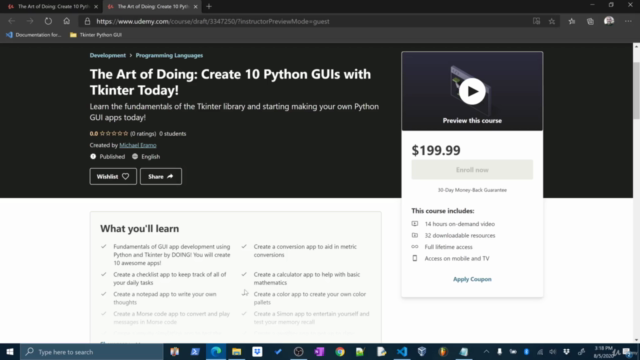The image size is (640, 360).
Task: Add course to Wishlist
Action: point(113,176)
